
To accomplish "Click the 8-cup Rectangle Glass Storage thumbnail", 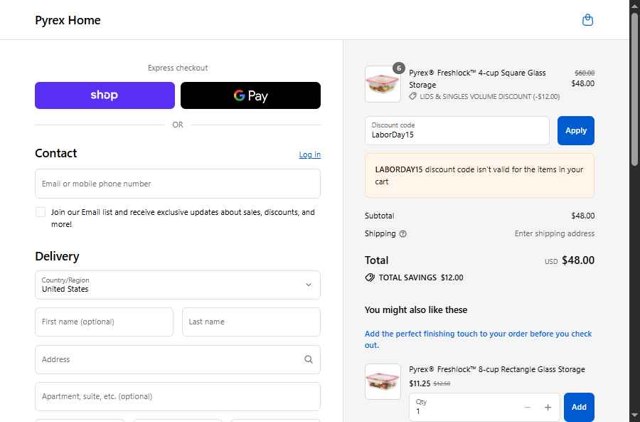I will point(382,381).
